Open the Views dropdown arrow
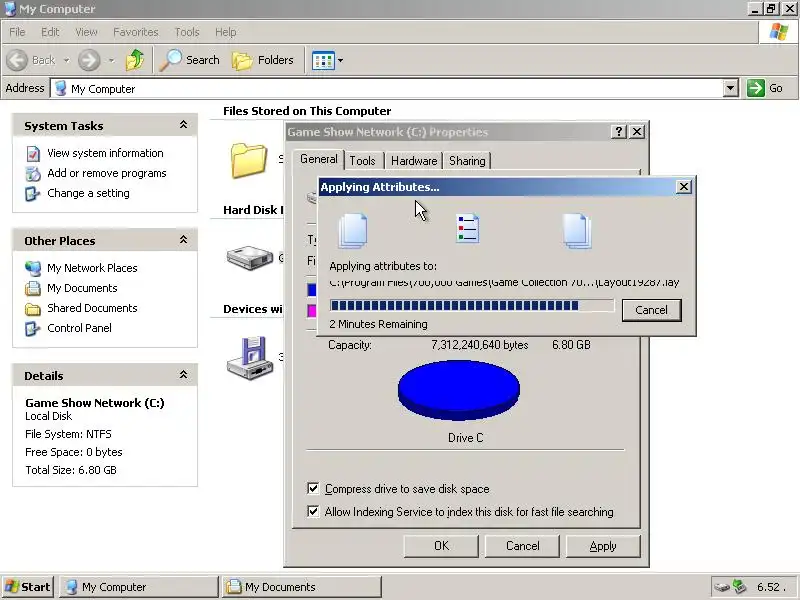This screenshot has width=800, height=600. pyautogui.click(x=340, y=61)
